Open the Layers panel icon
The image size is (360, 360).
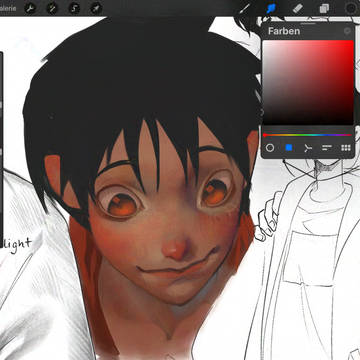(324, 8)
